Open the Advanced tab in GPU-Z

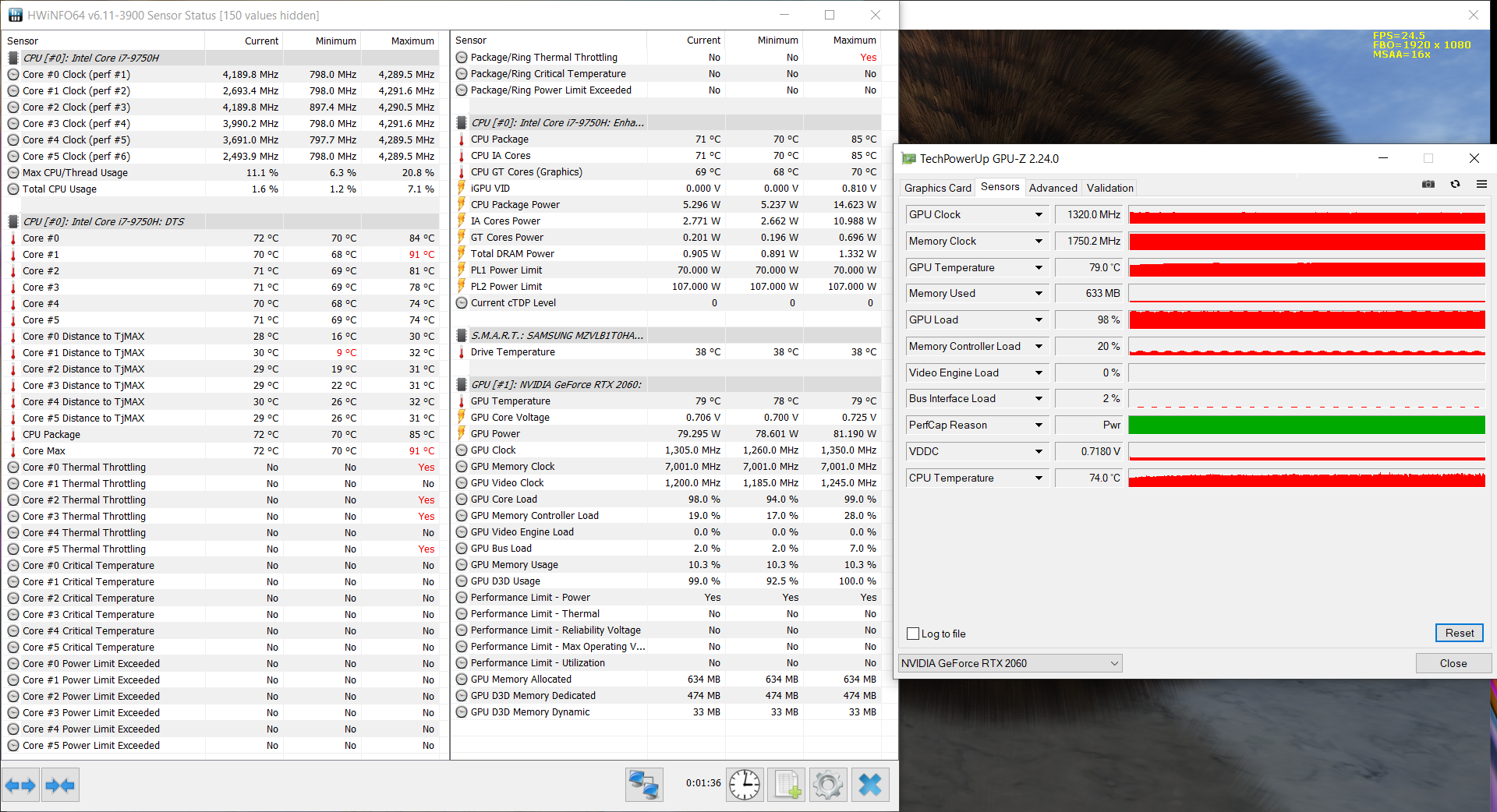tap(1053, 188)
